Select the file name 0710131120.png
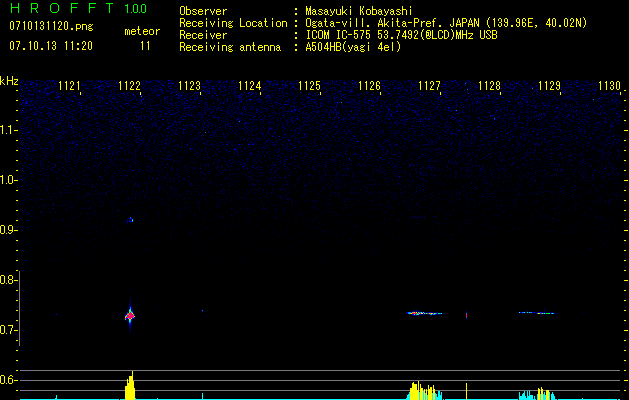Screen dimensions: 629x400 pos(51,26)
